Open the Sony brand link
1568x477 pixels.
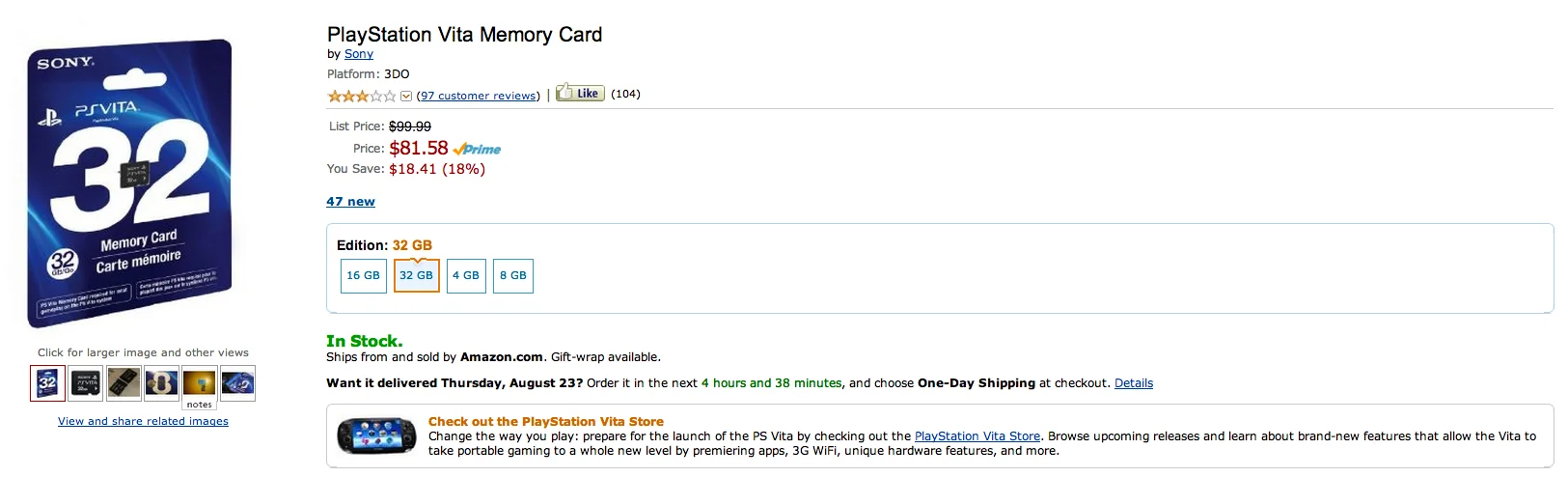[359, 54]
